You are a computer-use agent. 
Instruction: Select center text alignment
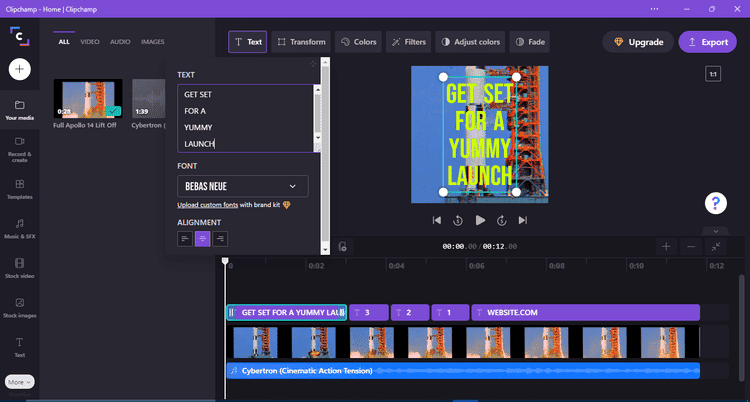[x=202, y=238]
